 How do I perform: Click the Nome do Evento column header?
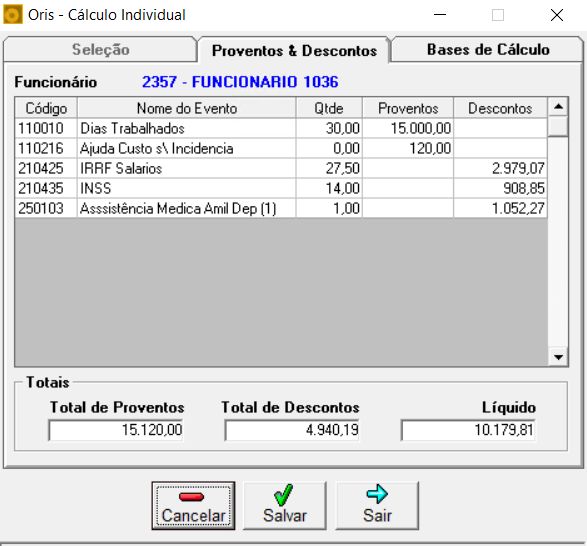click(x=186, y=108)
